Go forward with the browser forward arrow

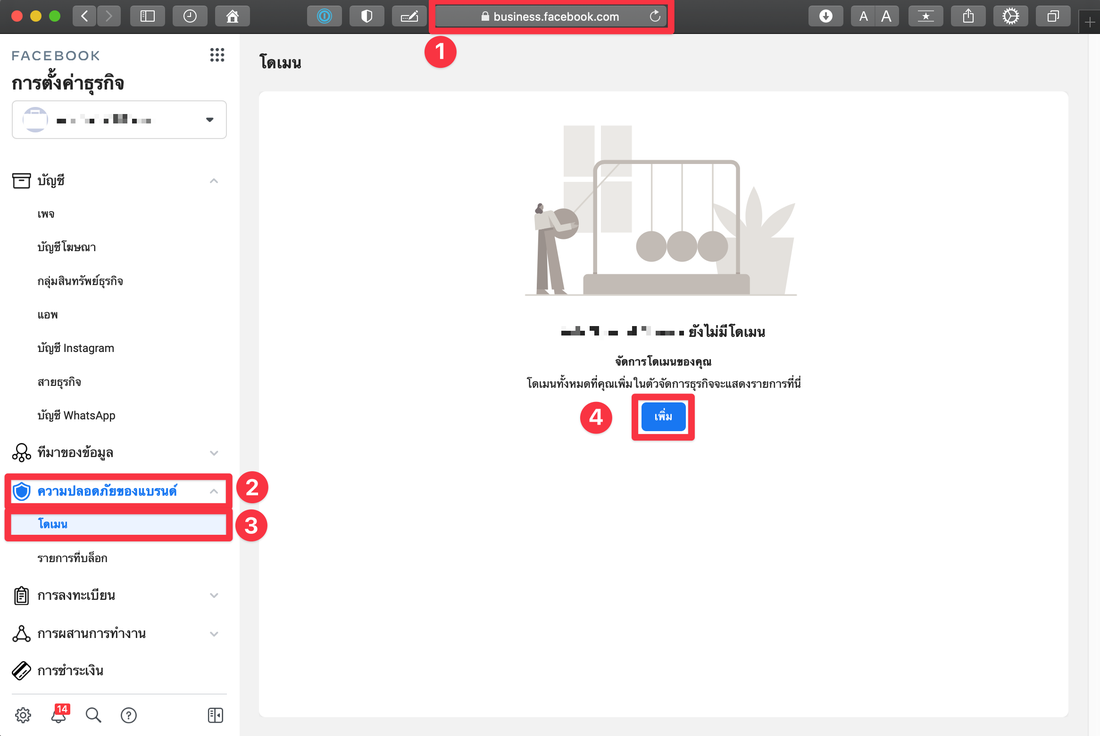click(x=109, y=16)
